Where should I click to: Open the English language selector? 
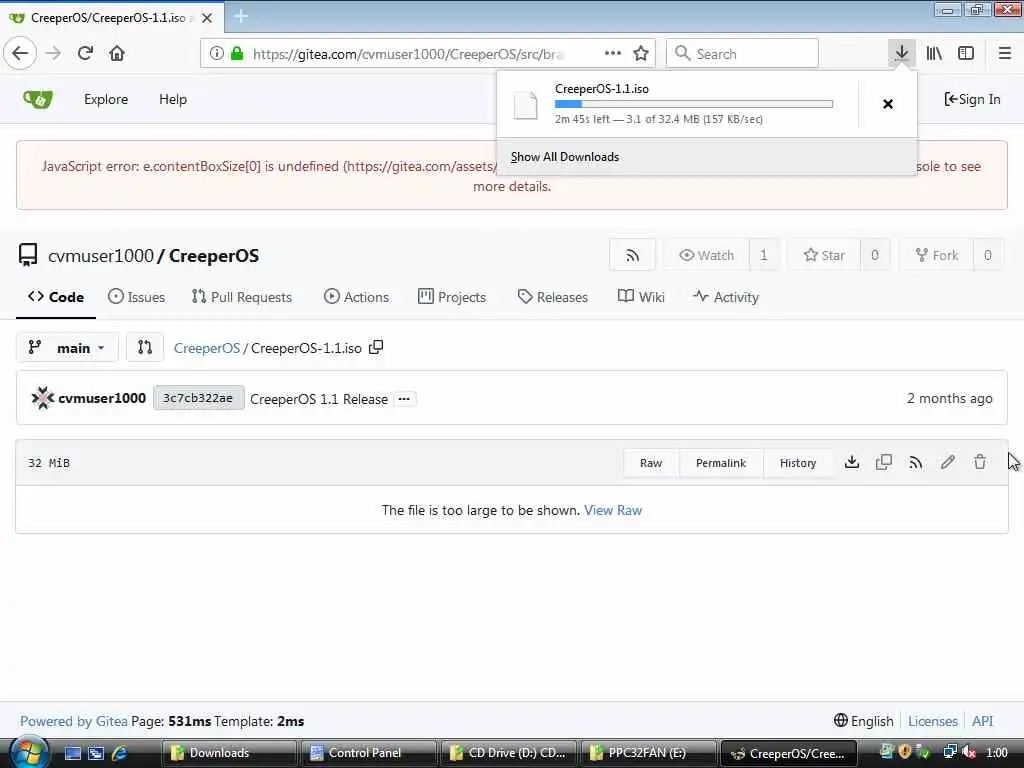click(x=863, y=721)
